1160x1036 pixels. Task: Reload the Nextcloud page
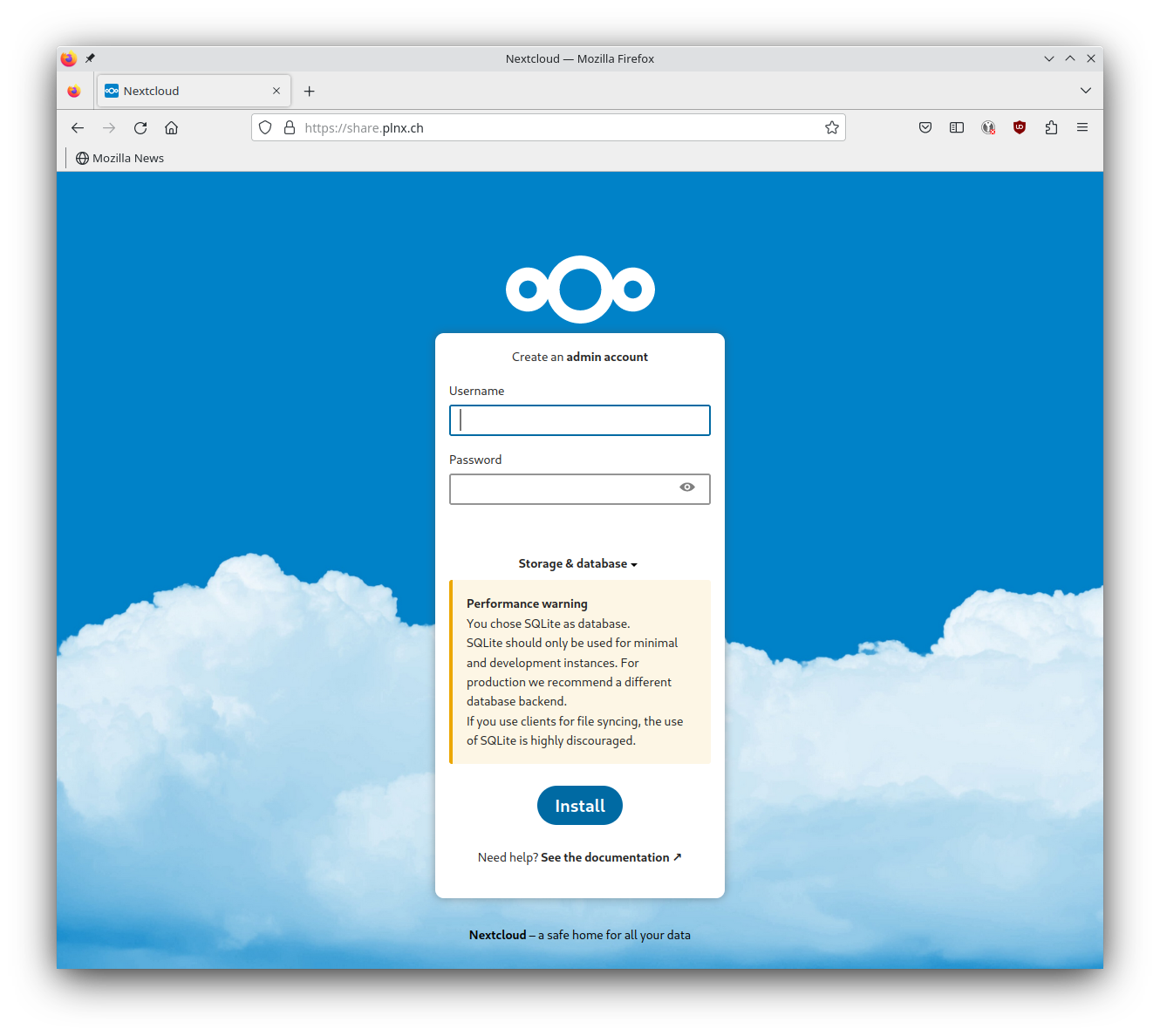(140, 127)
